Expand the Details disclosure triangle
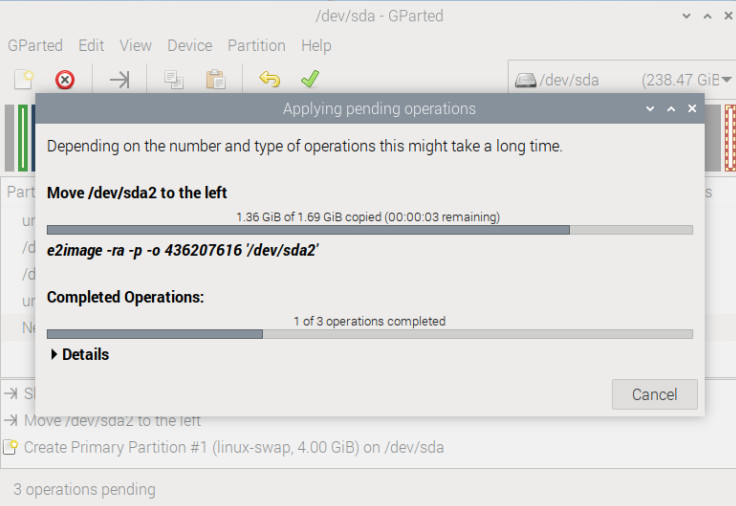 (x=54, y=354)
